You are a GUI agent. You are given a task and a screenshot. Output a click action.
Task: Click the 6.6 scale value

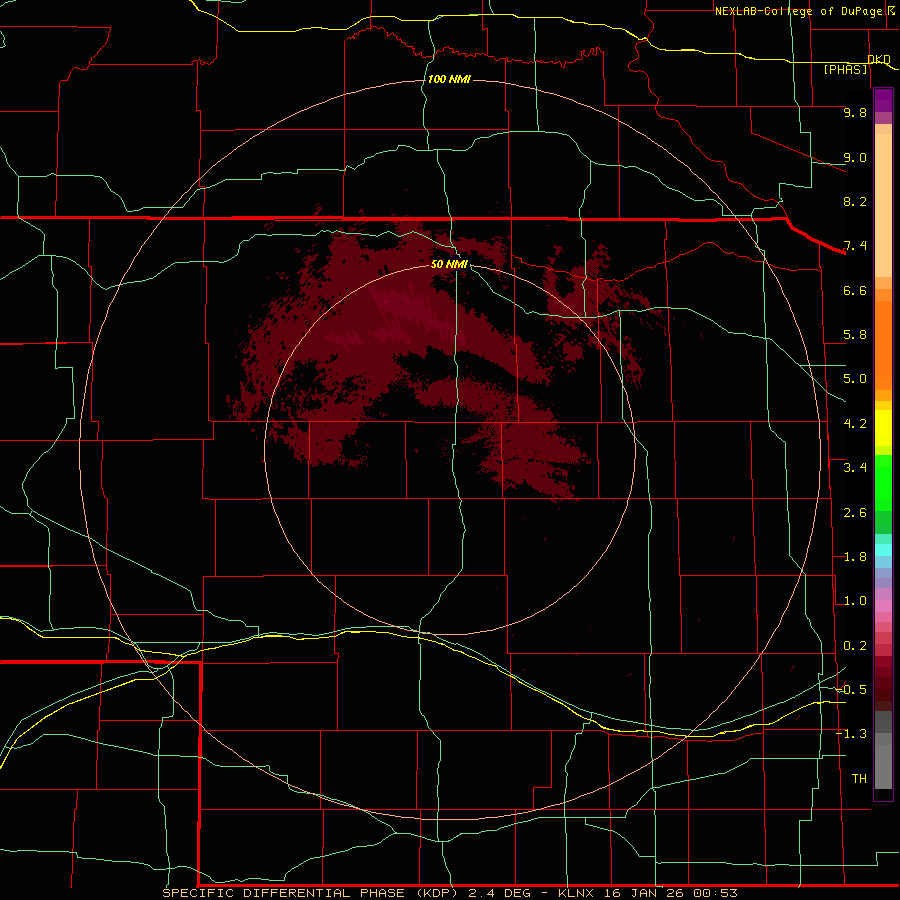tap(855, 290)
